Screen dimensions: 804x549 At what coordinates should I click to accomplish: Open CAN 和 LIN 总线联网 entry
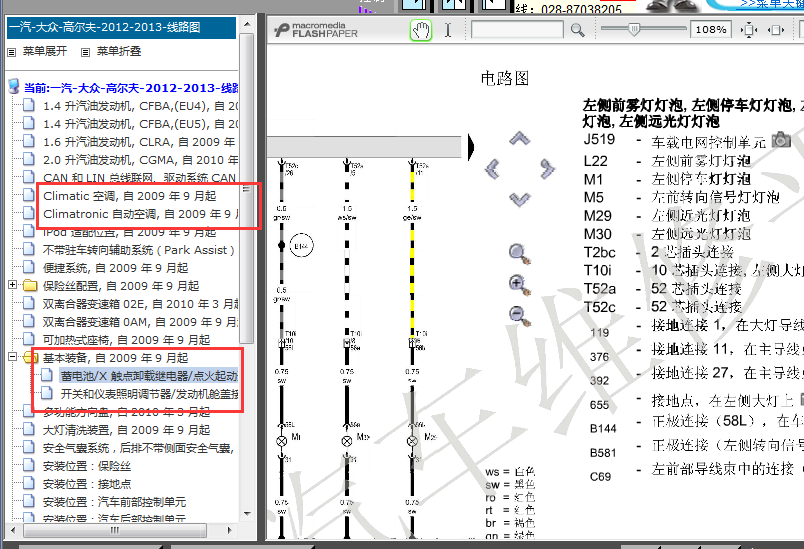[139, 178]
